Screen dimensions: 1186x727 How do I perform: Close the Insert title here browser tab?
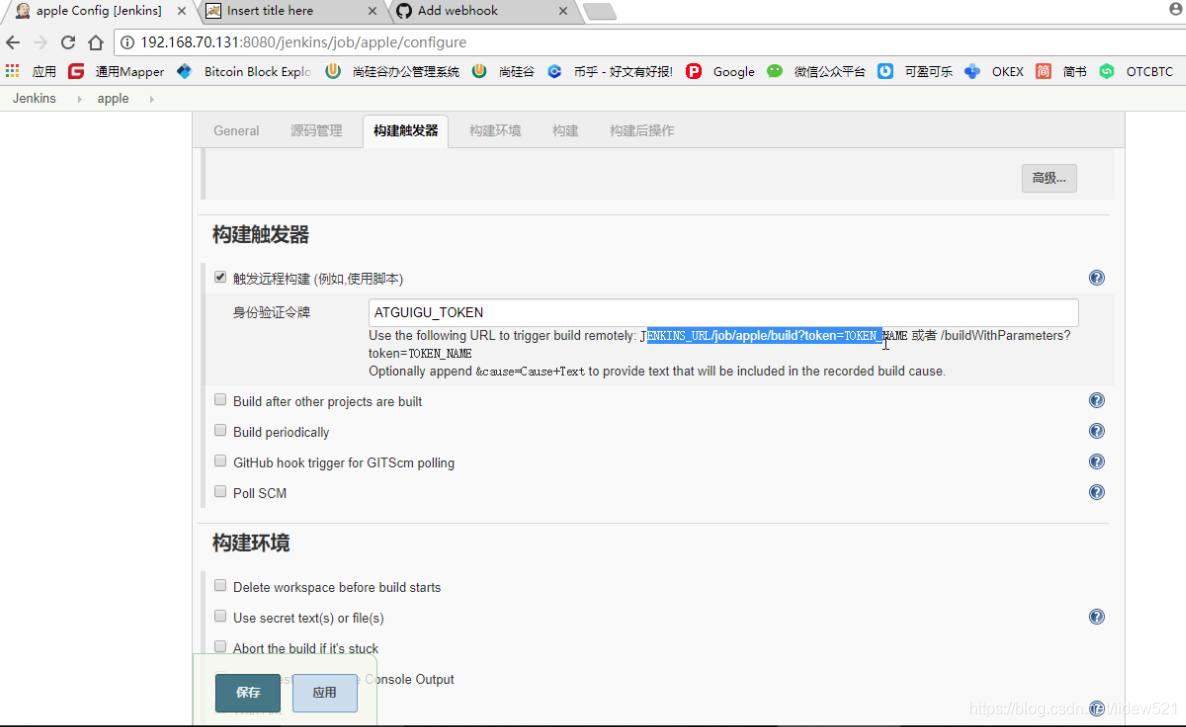[372, 11]
